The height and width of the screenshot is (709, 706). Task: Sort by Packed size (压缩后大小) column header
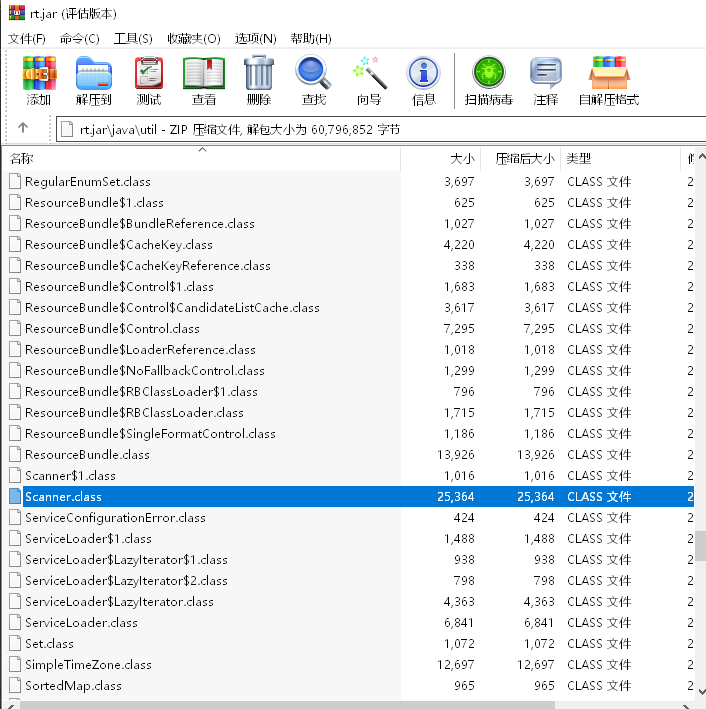(x=521, y=159)
